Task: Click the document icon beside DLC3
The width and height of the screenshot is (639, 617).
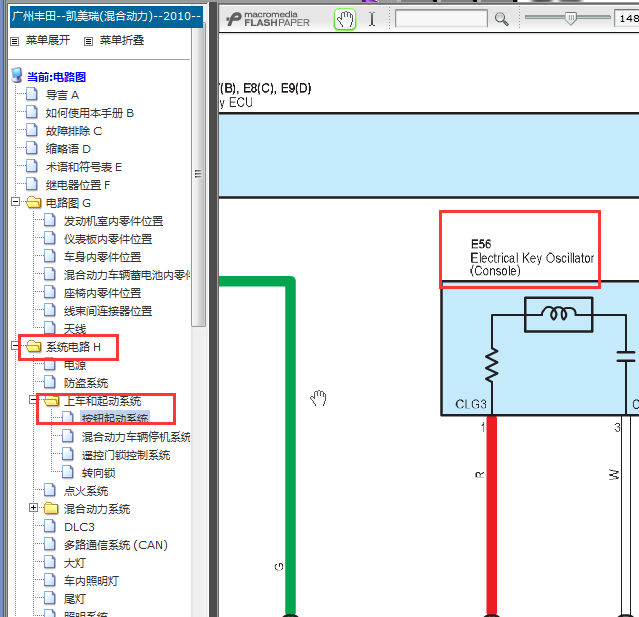Action: coord(50,526)
